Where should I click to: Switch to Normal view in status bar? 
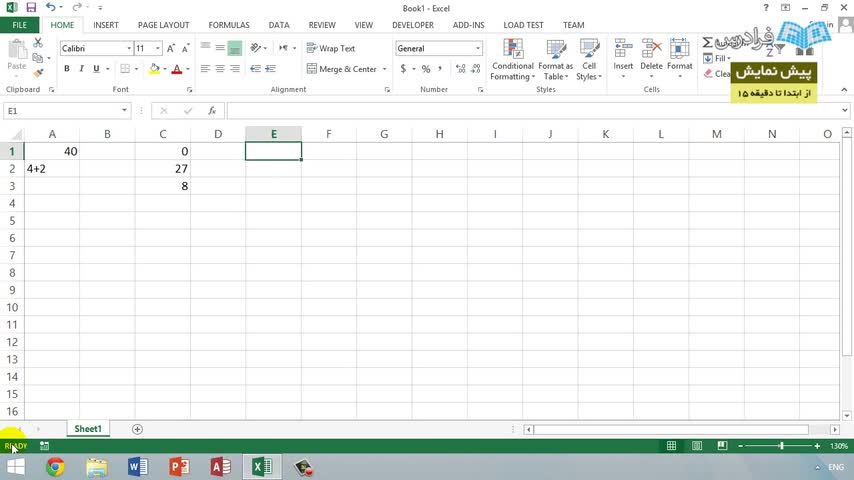672,446
